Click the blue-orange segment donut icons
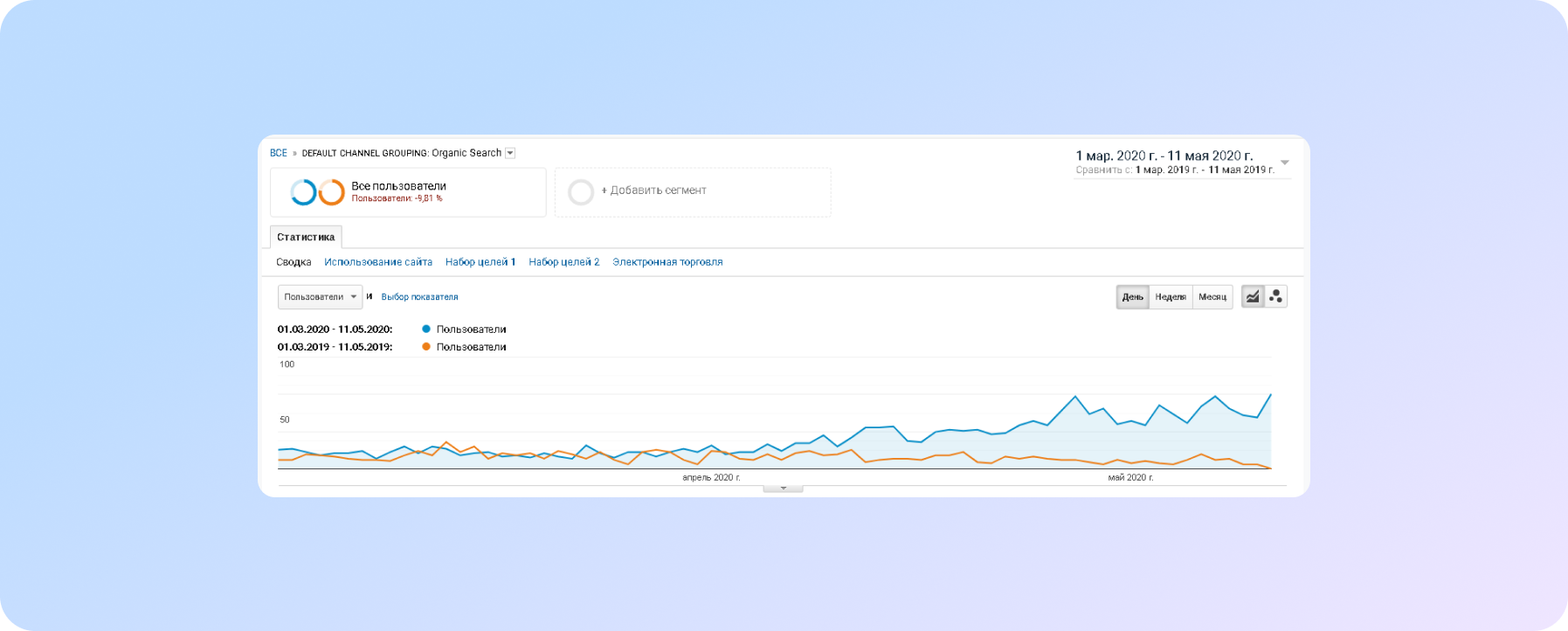1568x631 pixels. [317, 192]
